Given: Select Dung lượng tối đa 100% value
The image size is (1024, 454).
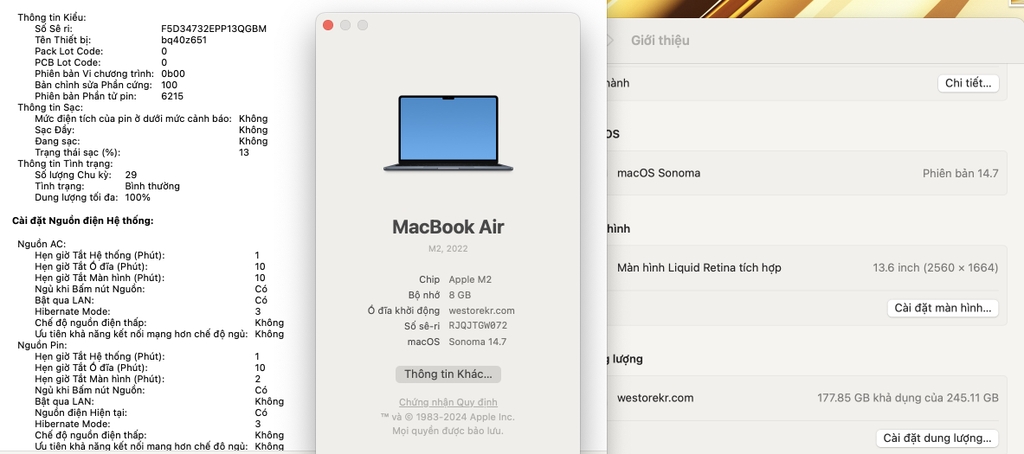Looking at the screenshot, I should 138,197.
